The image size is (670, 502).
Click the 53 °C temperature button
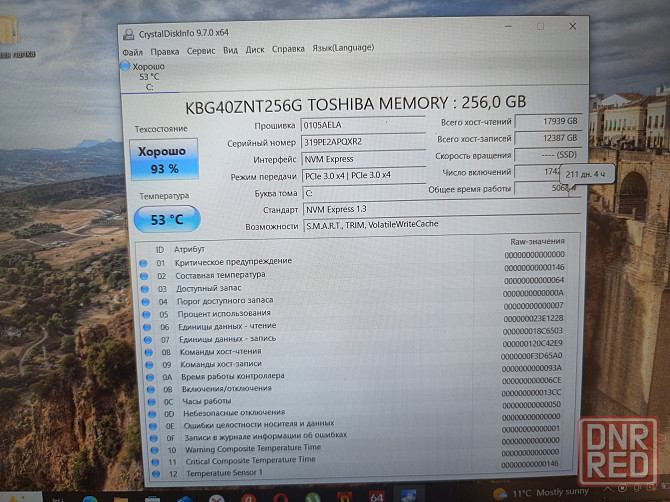click(x=166, y=218)
